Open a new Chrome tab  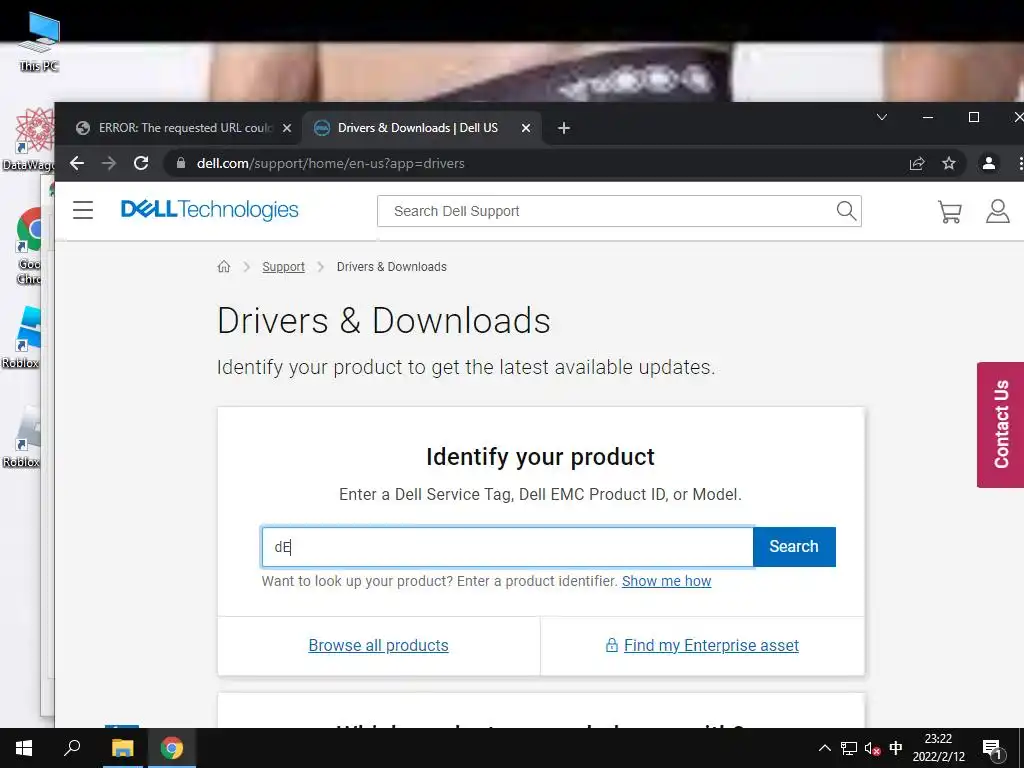click(x=564, y=128)
